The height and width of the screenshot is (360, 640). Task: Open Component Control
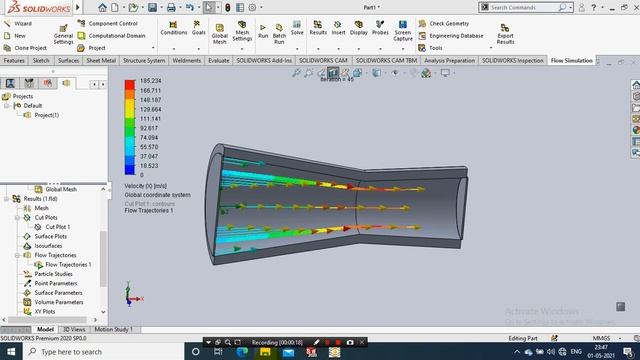[108, 24]
